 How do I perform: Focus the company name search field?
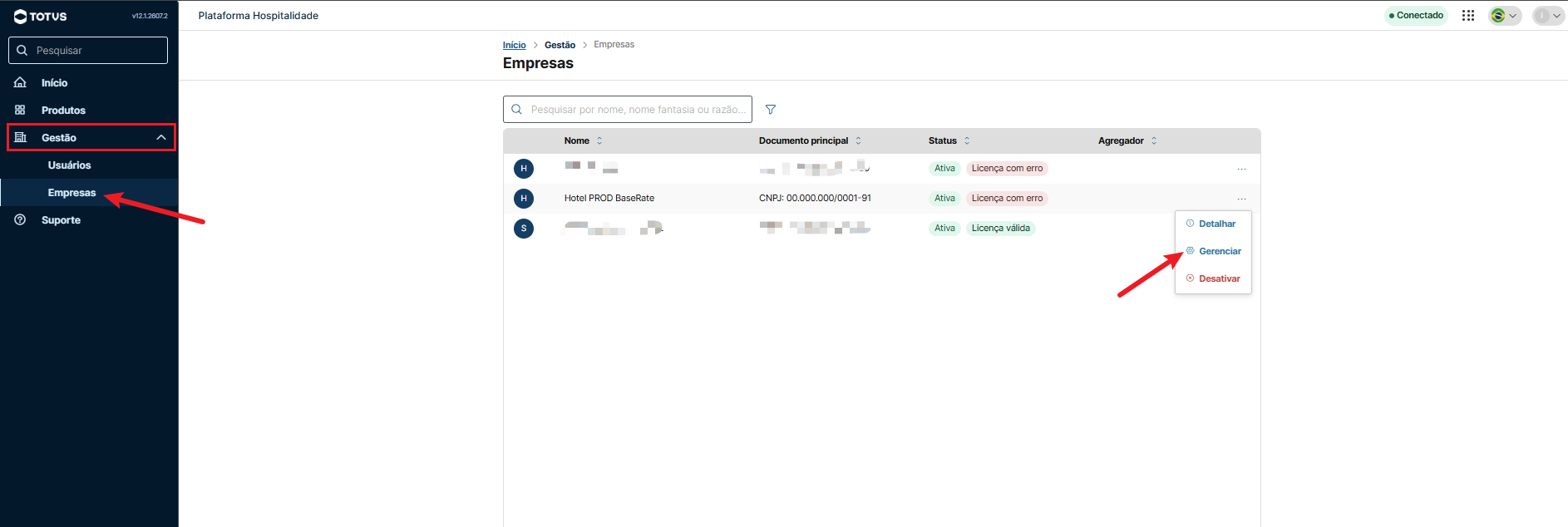pyautogui.click(x=628, y=109)
